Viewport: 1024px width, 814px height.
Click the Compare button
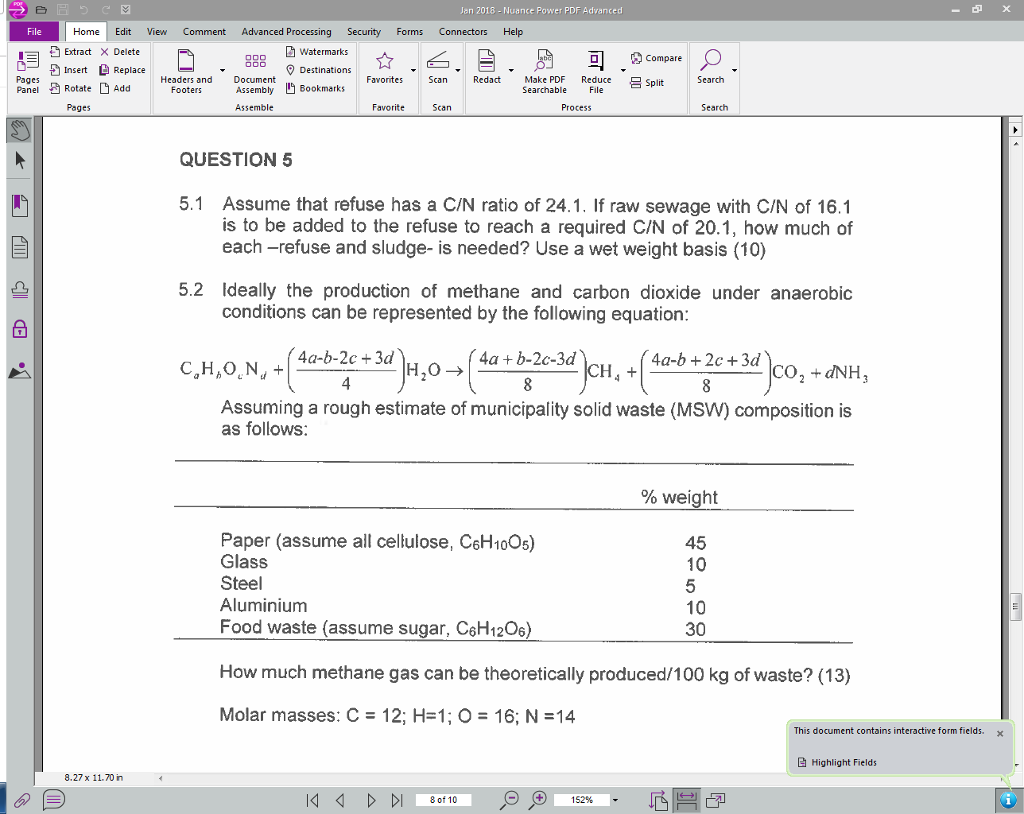(656, 57)
